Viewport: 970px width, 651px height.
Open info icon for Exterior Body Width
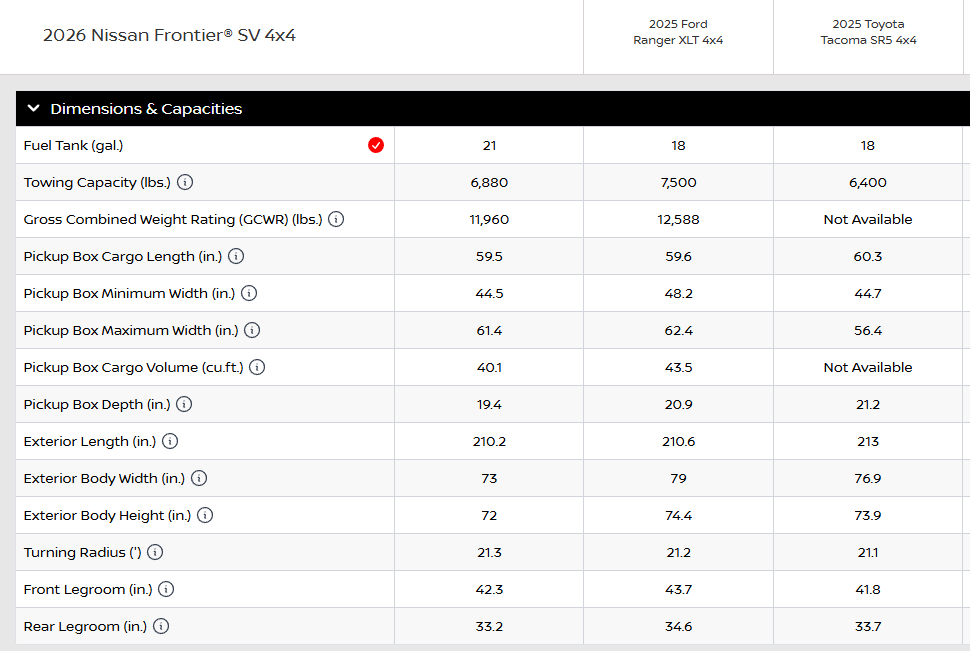pyautogui.click(x=199, y=478)
